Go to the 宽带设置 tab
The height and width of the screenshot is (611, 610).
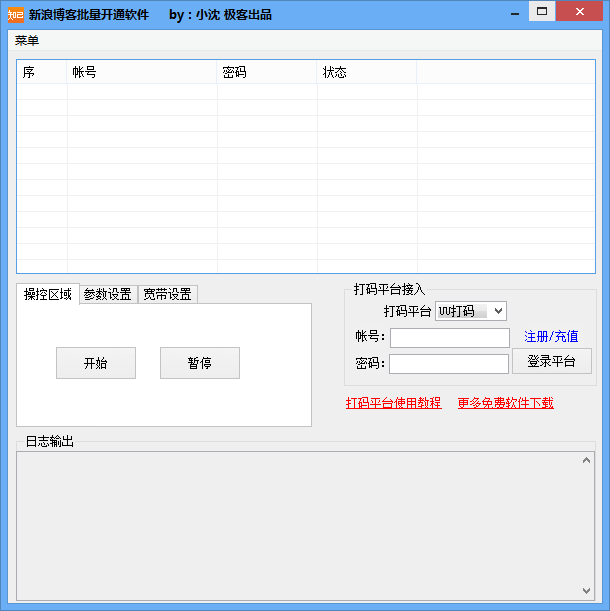(x=167, y=294)
